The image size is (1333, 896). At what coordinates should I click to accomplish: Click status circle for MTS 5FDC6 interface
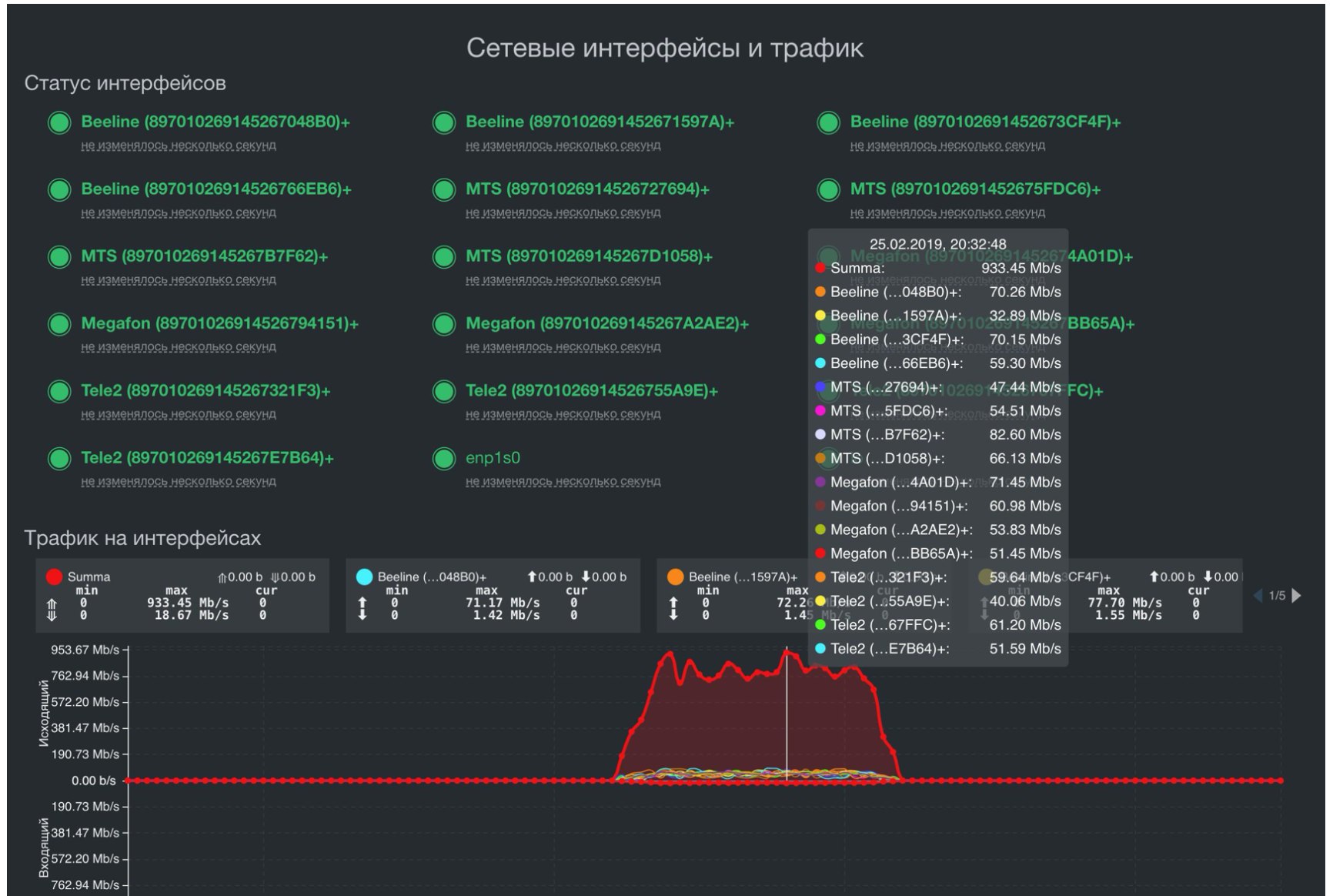tap(828, 189)
